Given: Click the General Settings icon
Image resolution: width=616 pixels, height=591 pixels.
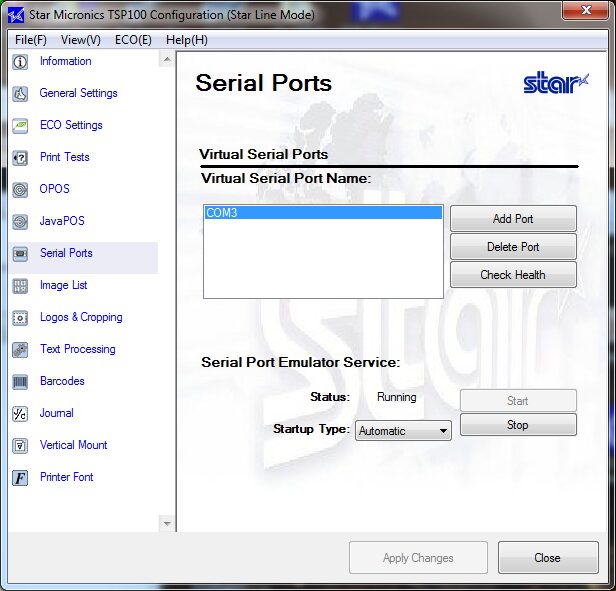Looking at the screenshot, I should [x=20, y=94].
